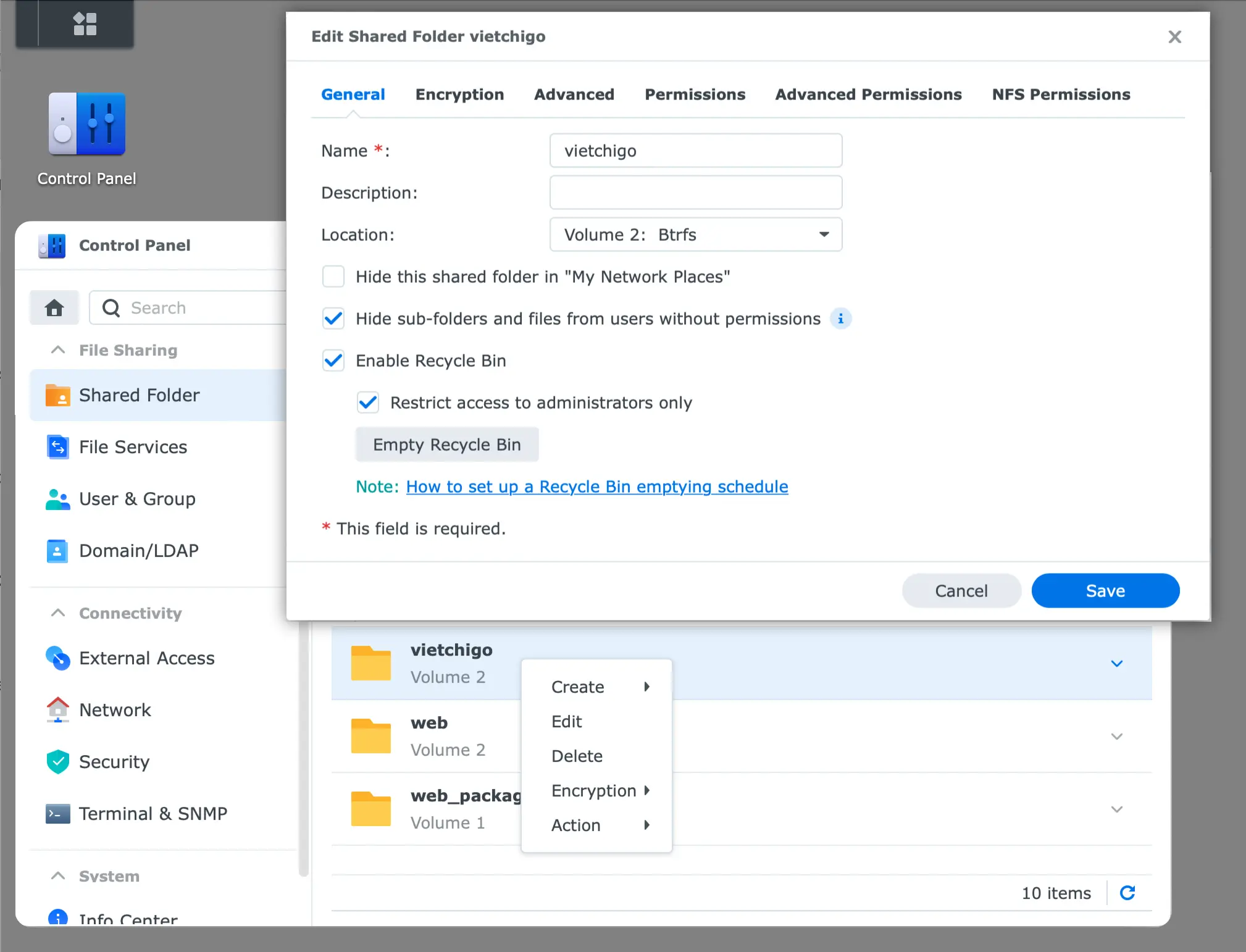1246x952 pixels.
Task: Select the vietchigo folder icon
Action: point(370,663)
